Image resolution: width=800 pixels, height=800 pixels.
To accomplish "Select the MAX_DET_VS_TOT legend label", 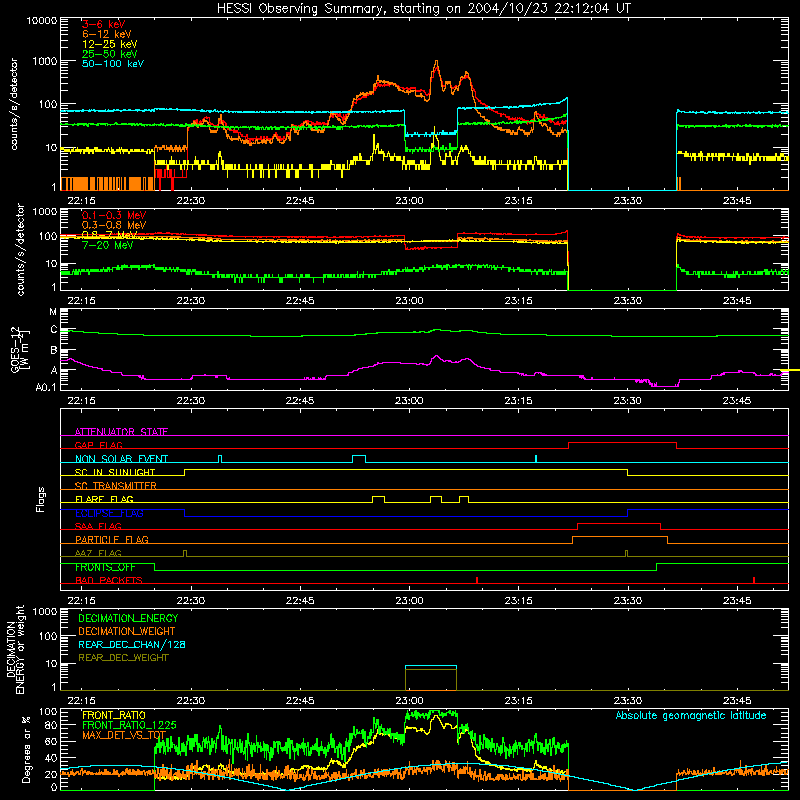I will [124, 735].
